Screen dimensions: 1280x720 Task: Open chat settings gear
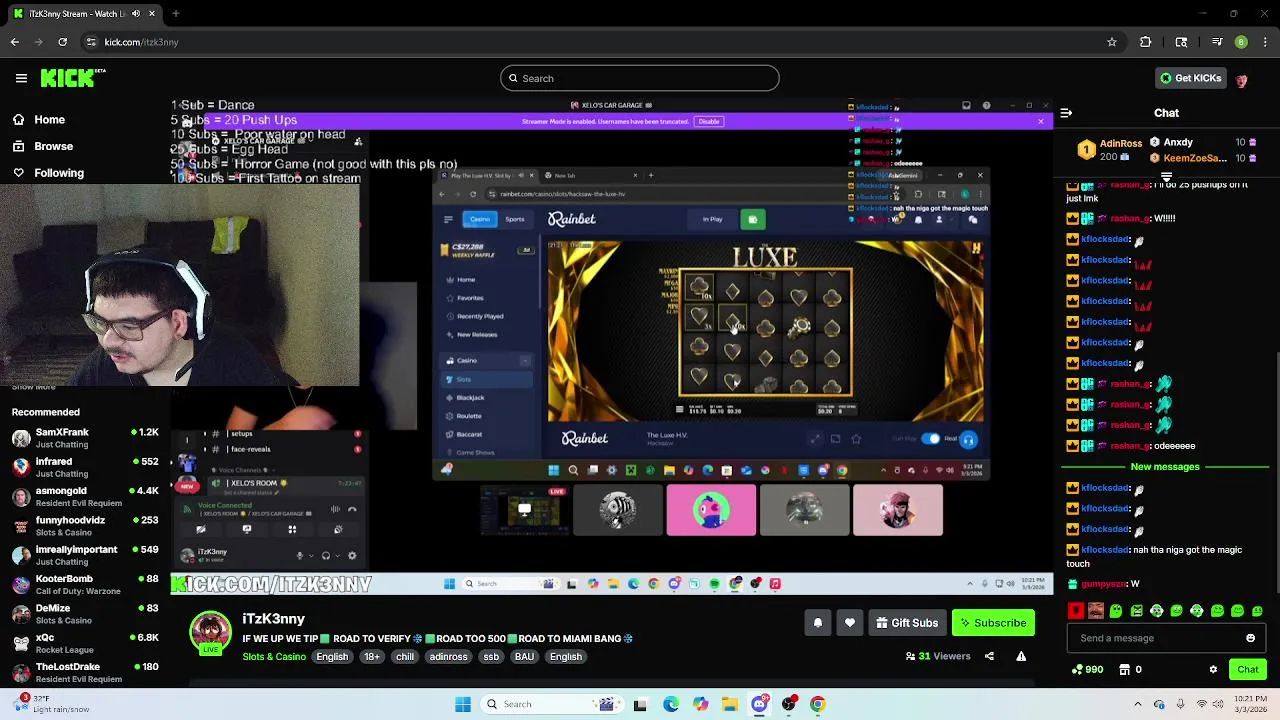1213,669
